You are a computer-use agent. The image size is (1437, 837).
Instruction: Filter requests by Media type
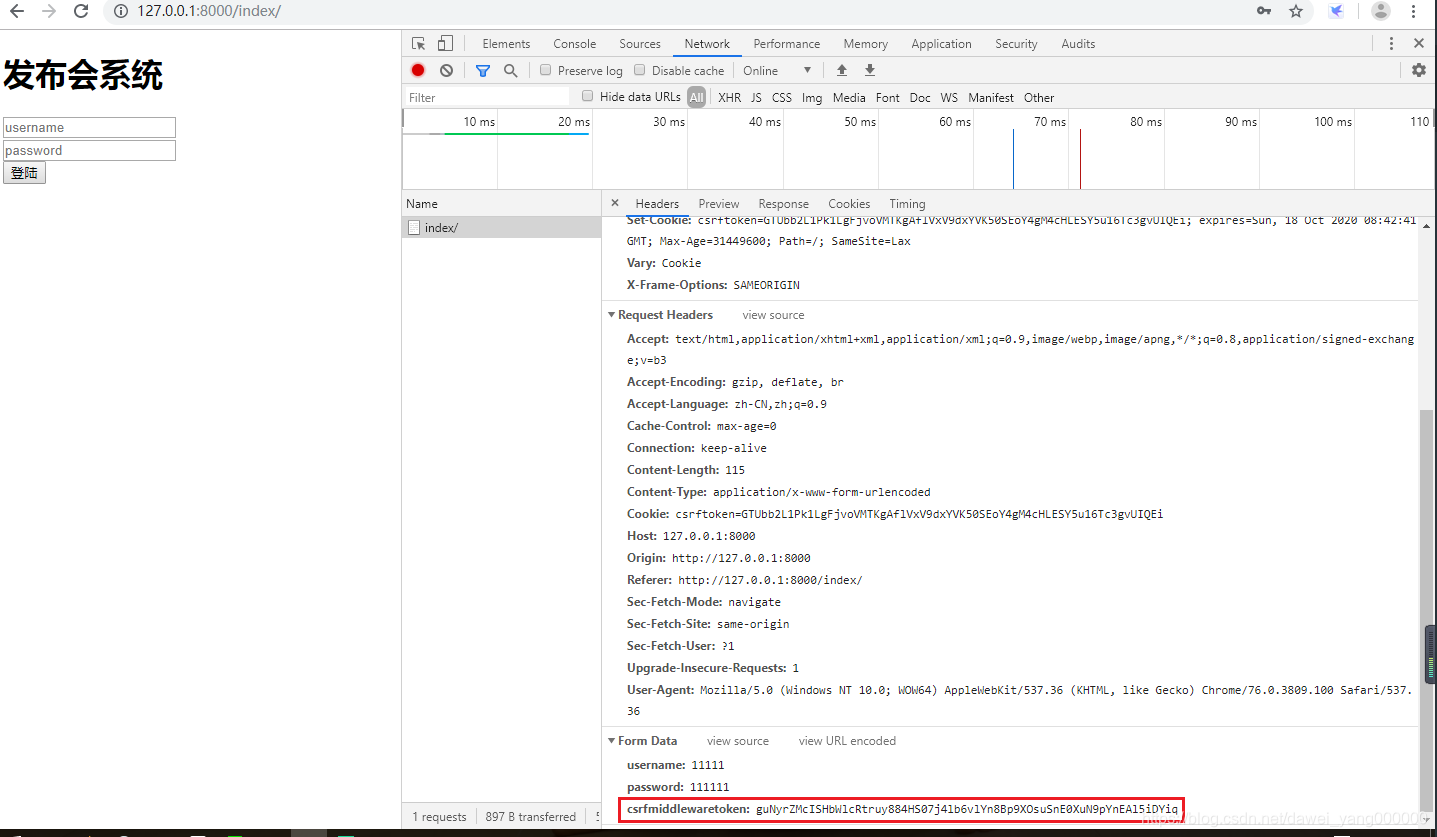[849, 97]
